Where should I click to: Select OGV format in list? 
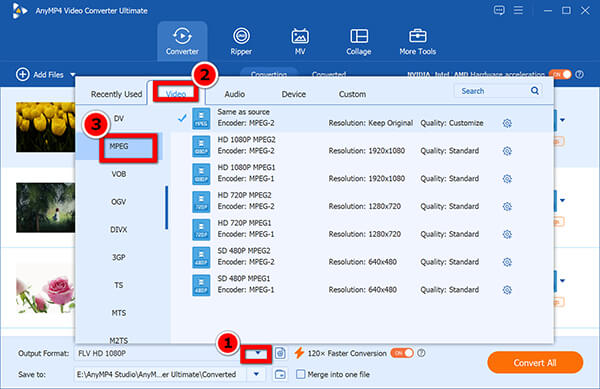[119, 202]
